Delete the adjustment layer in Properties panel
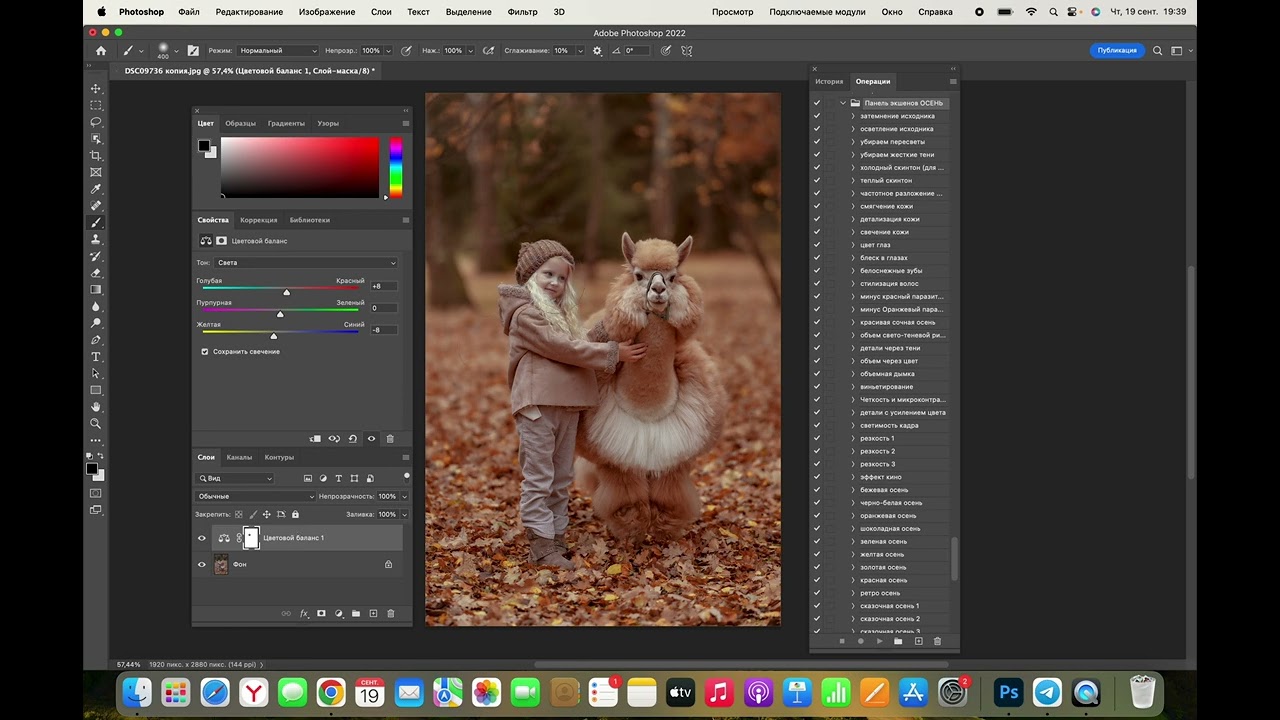Image resolution: width=1280 pixels, height=720 pixels. pyautogui.click(x=390, y=438)
